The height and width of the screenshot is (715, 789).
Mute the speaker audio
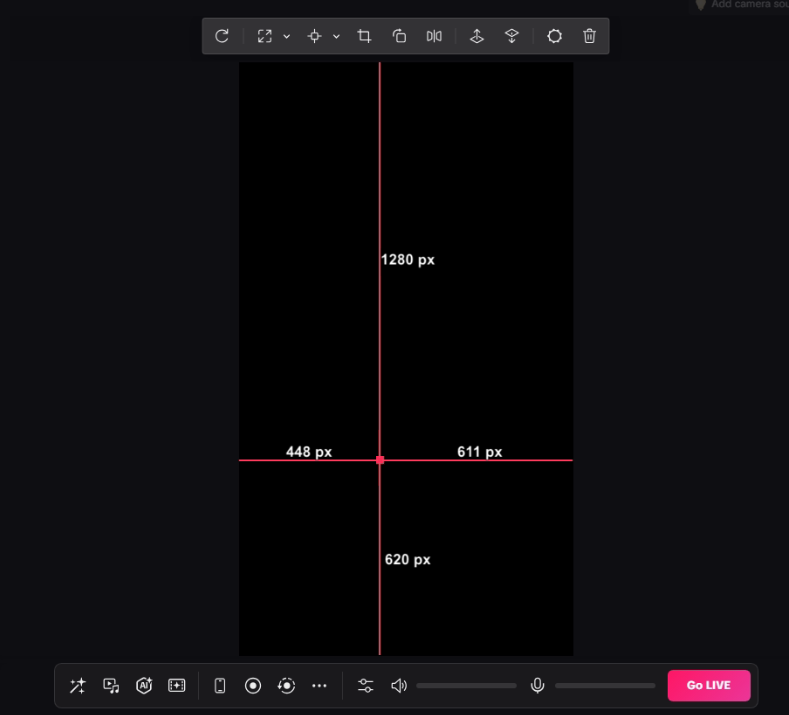click(x=399, y=685)
